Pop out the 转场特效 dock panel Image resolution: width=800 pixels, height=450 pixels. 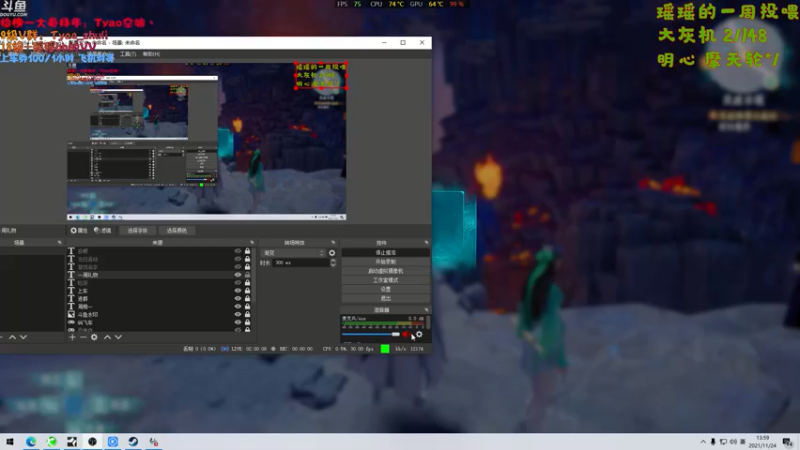(333, 243)
